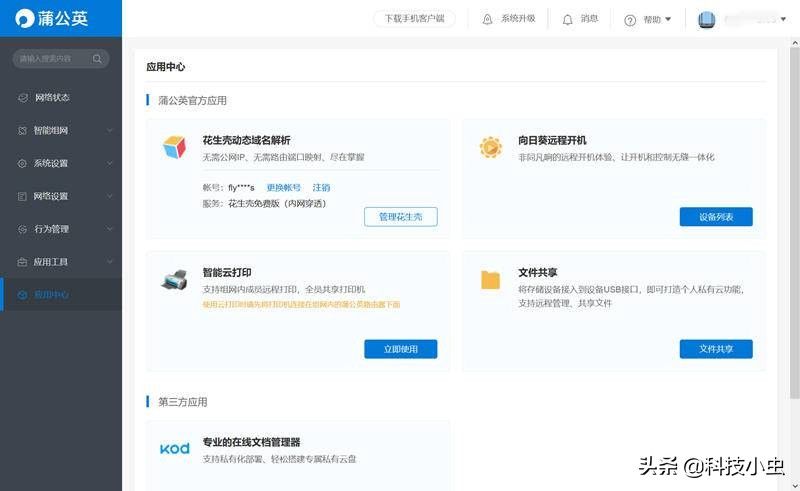Expand the 应用工具 menu chevron
Image resolution: width=800 pixels, height=491 pixels.
pos(110,262)
